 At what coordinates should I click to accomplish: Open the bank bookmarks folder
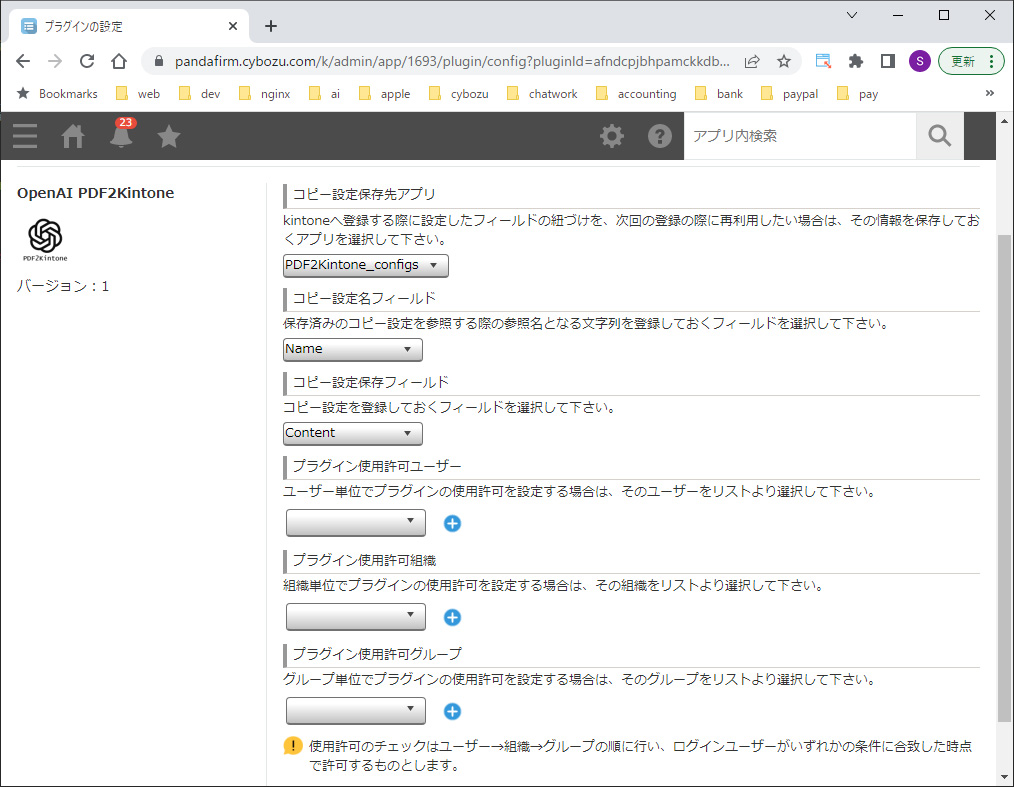pos(719,94)
